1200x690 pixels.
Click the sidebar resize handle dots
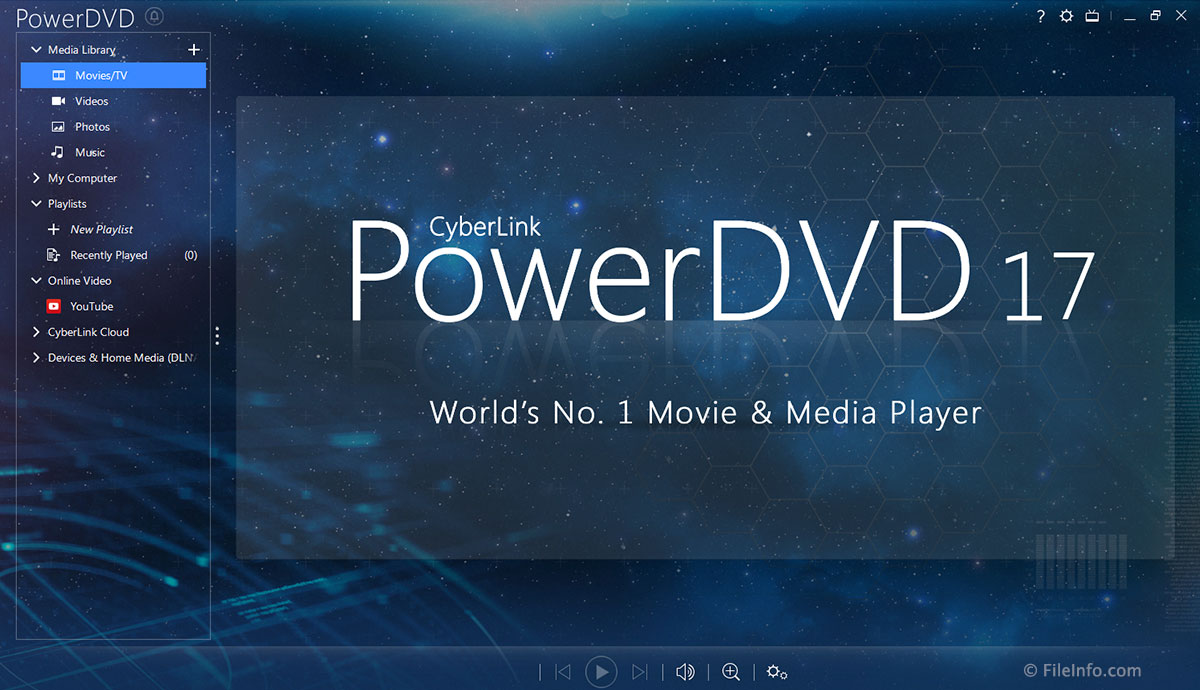click(217, 335)
